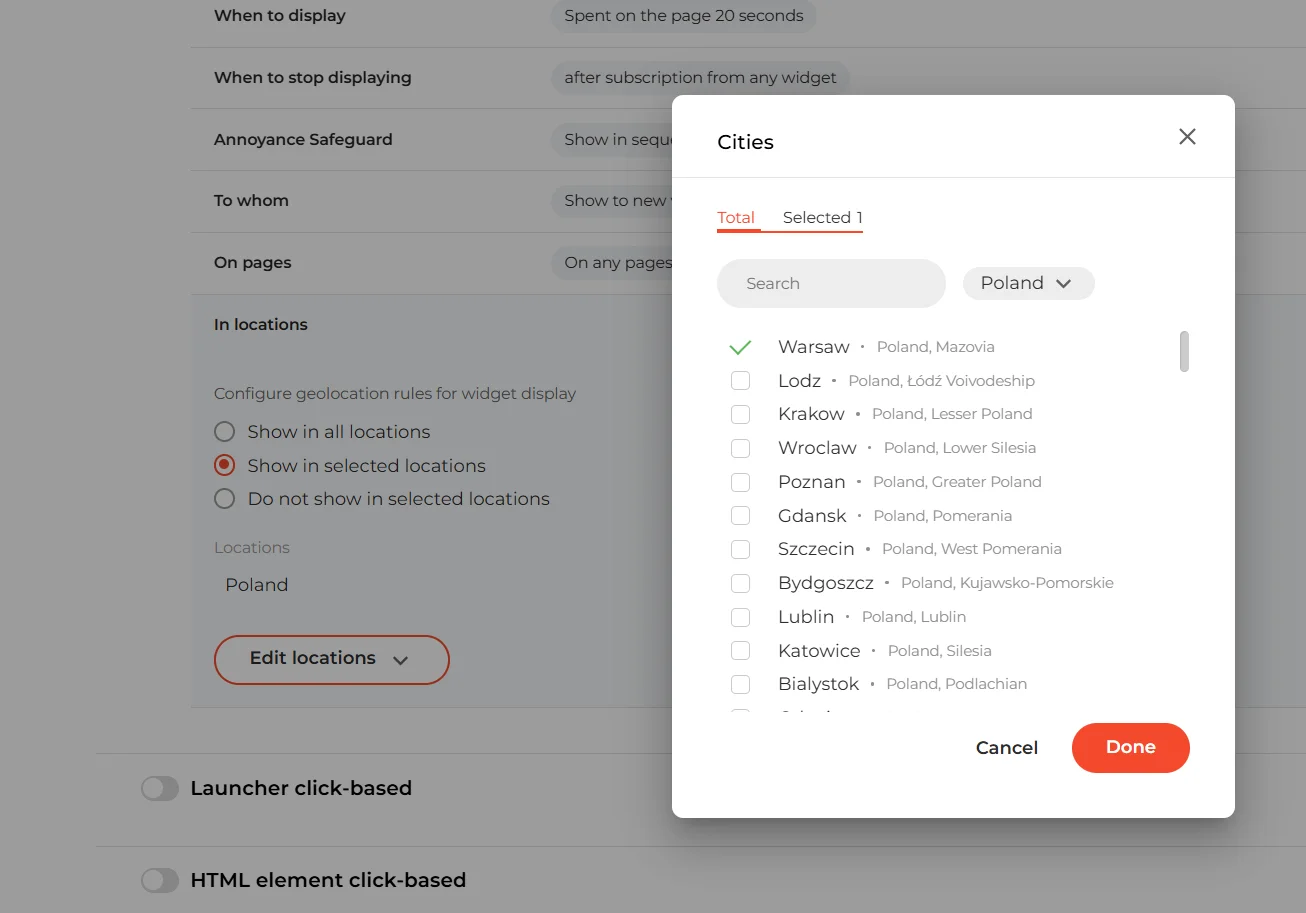Click the Done button
Screen dimensions: 1306x913
coord(1130,748)
